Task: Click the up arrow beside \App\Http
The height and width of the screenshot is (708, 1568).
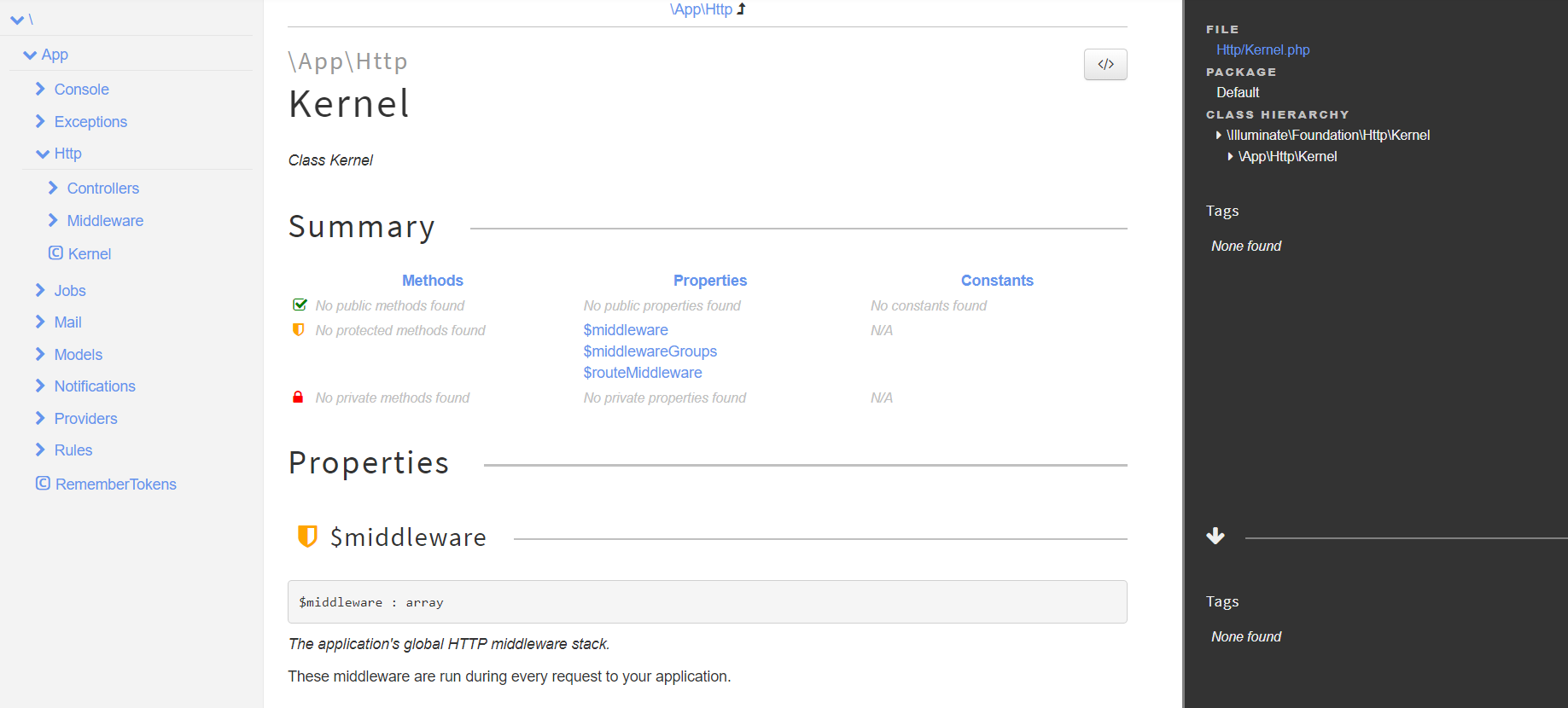Action: click(x=741, y=9)
